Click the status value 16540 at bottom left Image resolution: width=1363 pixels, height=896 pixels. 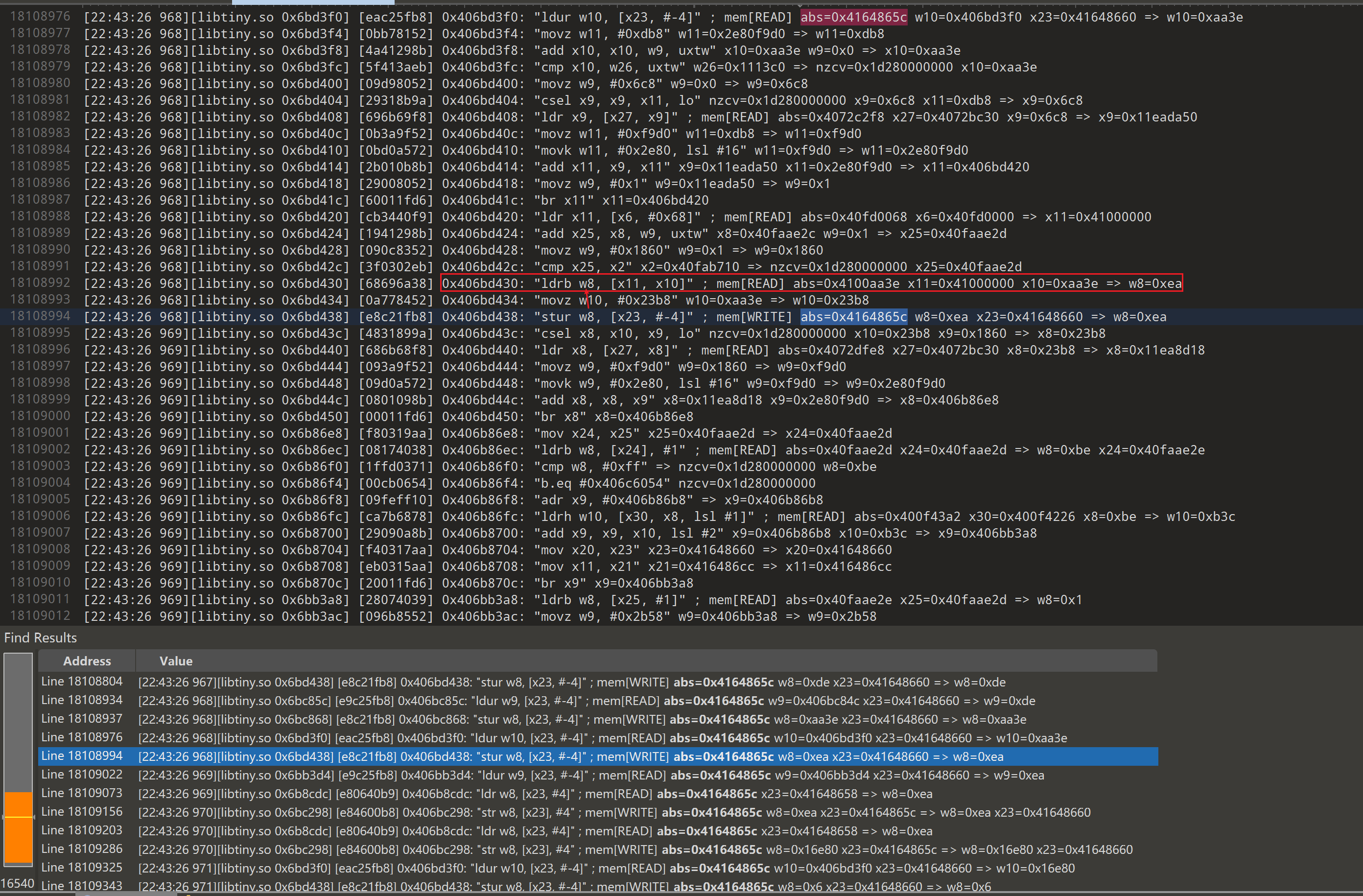pyautogui.click(x=17, y=883)
